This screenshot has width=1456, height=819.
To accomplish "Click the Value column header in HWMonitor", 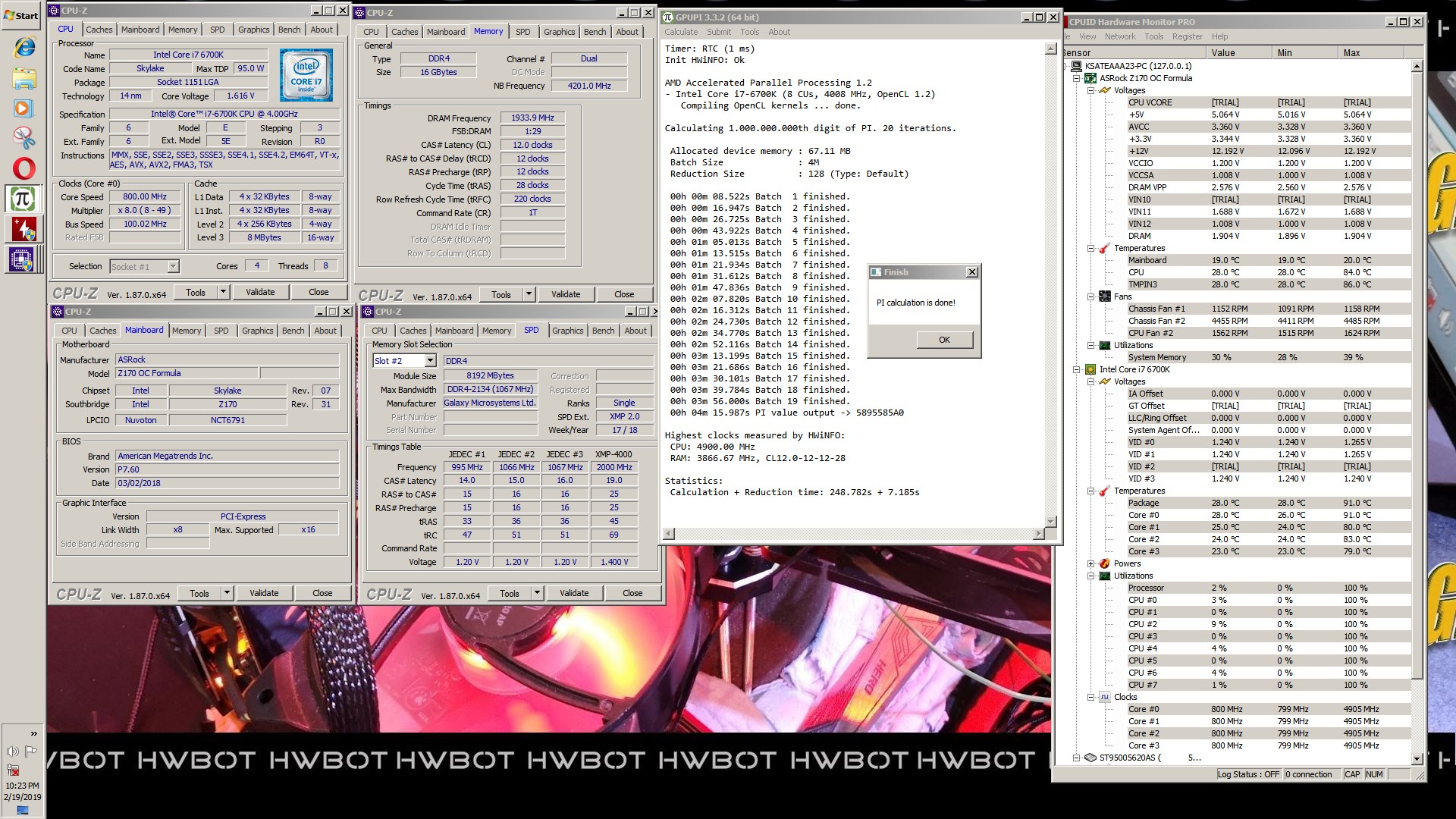I will 1239,52.
